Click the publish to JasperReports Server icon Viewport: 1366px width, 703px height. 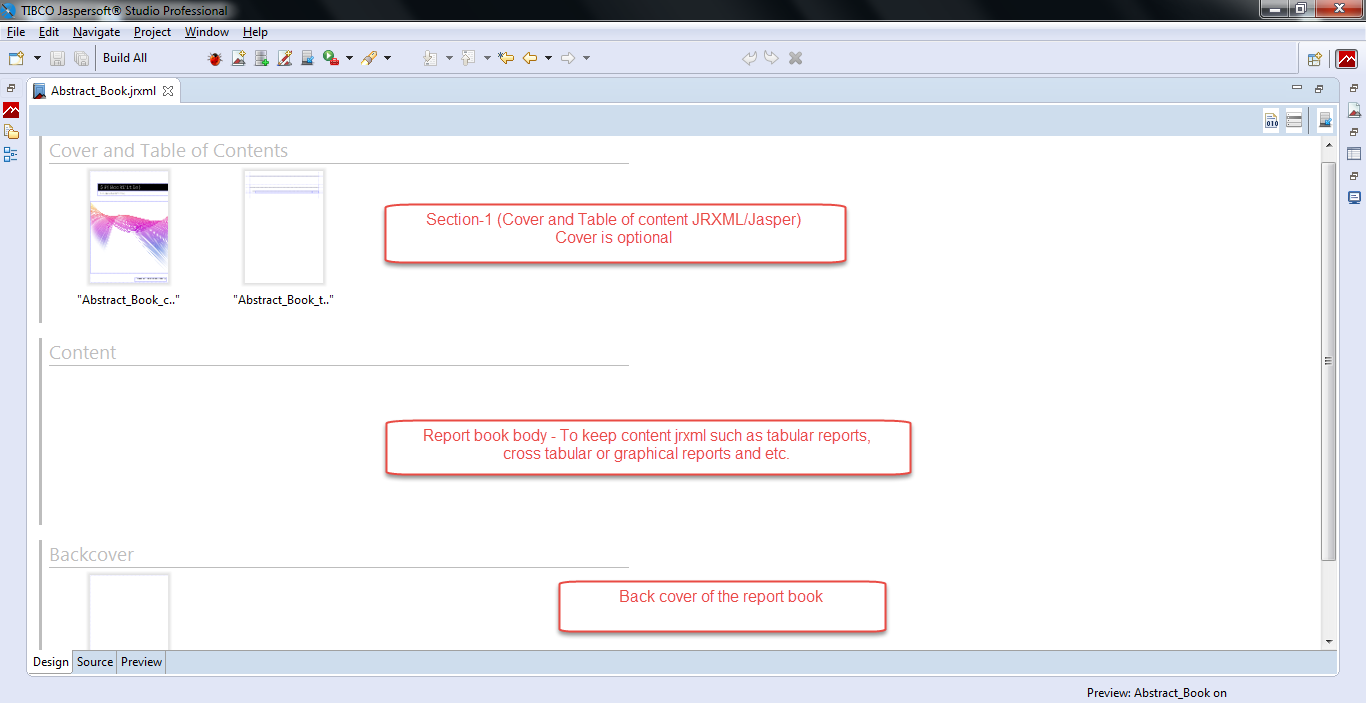pos(306,58)
